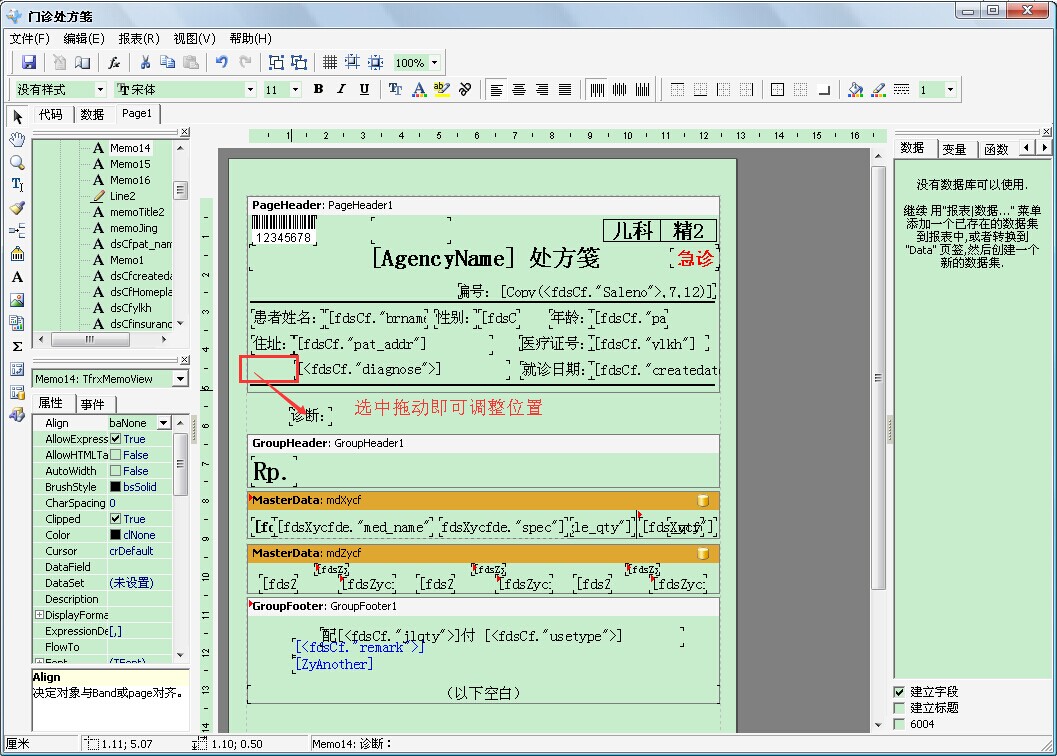Screen dimensions: 1057x756
Task: Click the Bold B icon
Action: coord(318,89)
